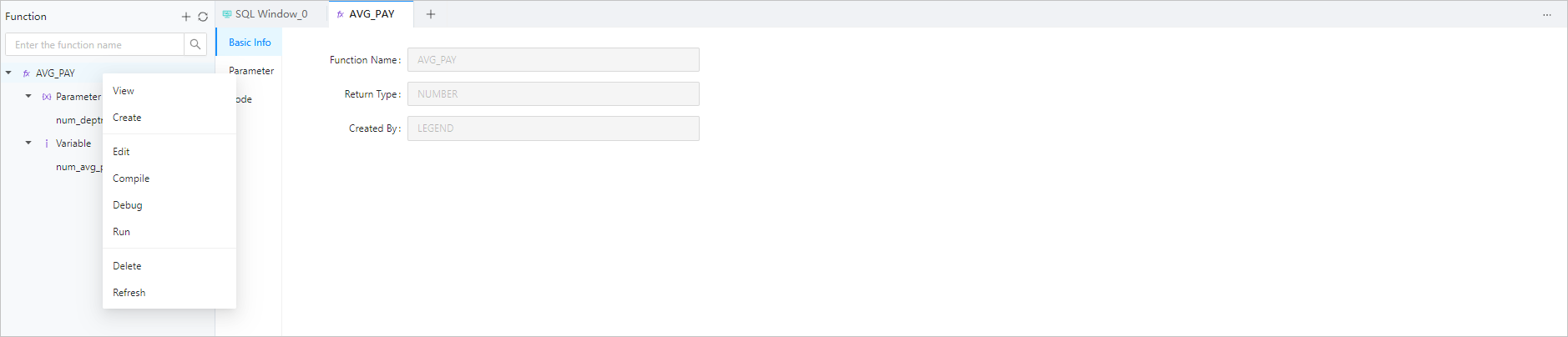
Task: Switch to the AVG_PAY editor tab
Action: [372, 14]
